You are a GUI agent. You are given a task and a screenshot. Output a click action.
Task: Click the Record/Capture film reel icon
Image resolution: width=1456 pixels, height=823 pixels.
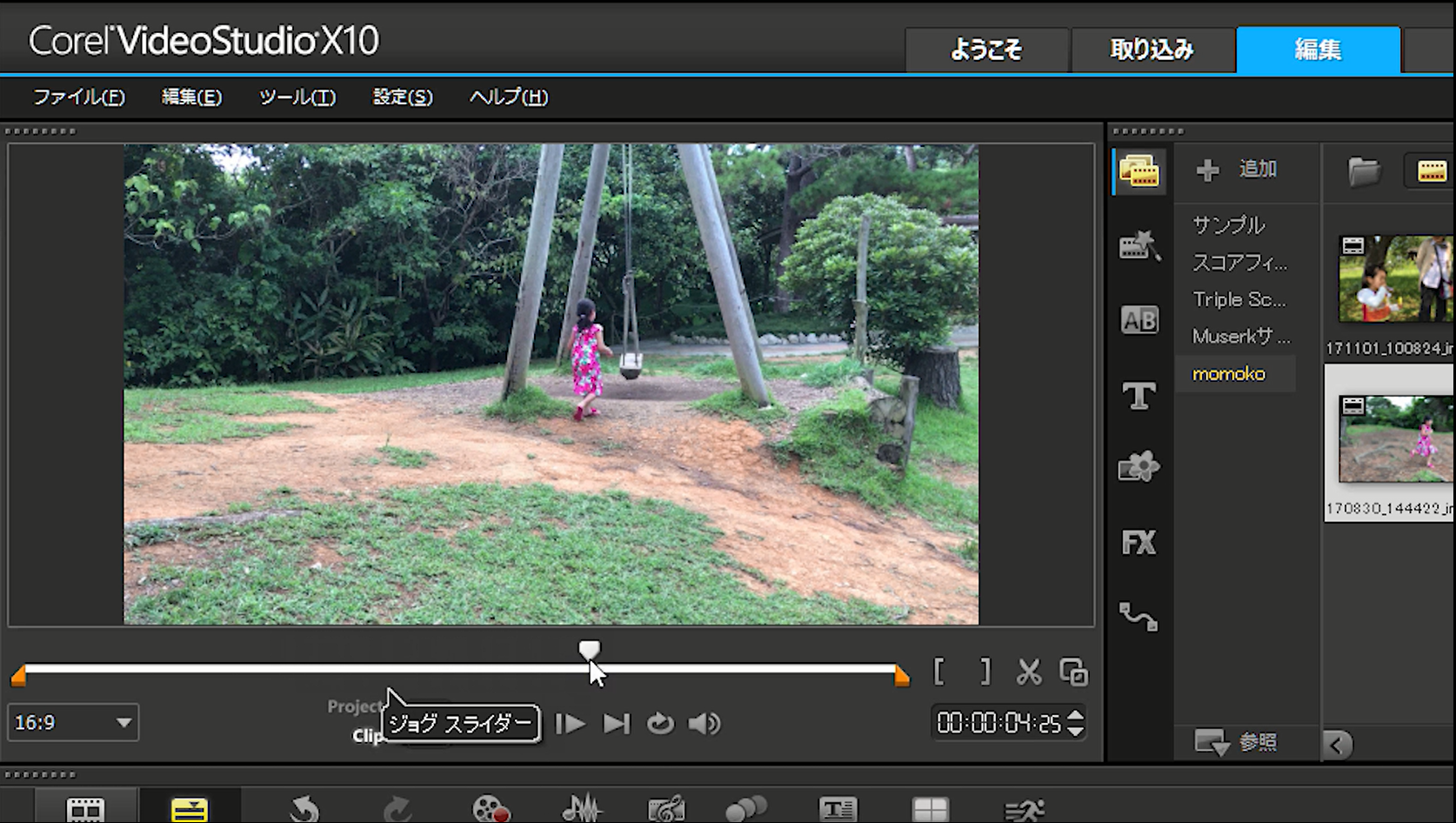[491, 809]
